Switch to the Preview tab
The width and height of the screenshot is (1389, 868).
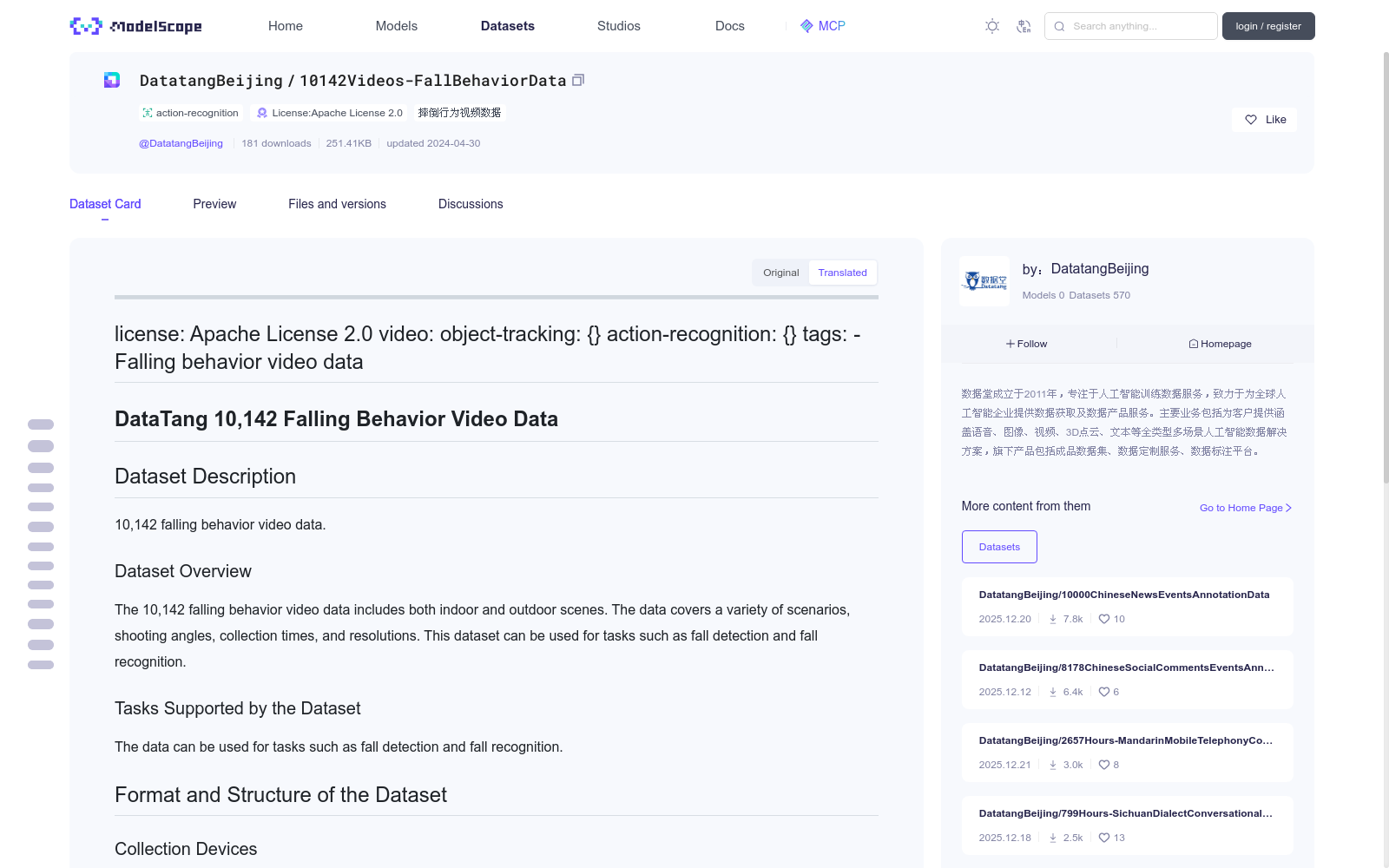214,204
